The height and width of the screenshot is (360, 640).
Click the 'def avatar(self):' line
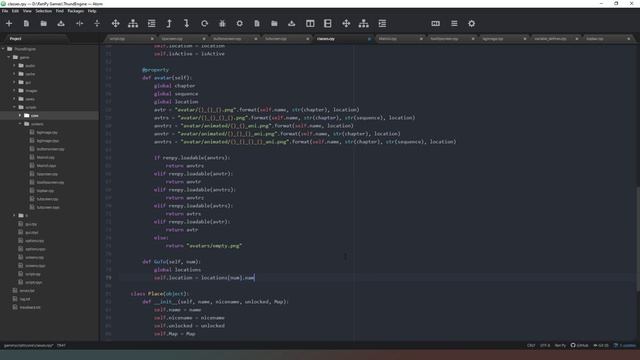pos(167,78)
